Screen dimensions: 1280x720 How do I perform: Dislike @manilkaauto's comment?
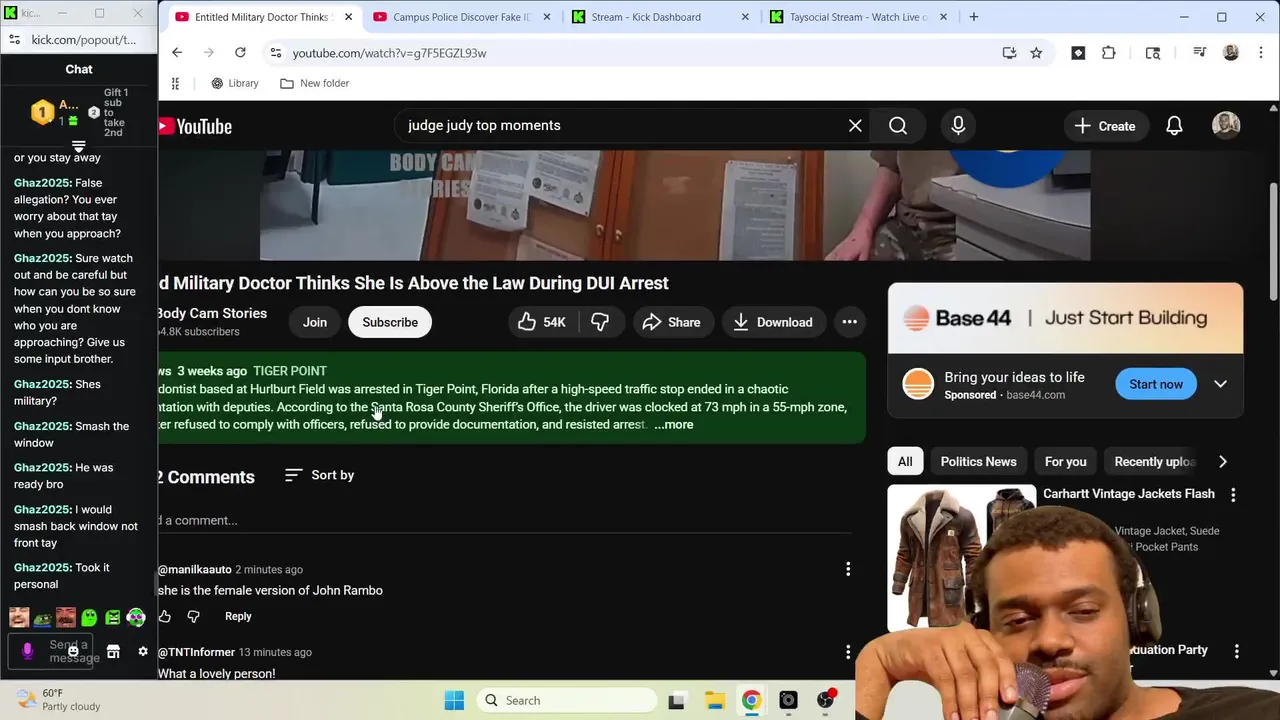pos(193,616)
